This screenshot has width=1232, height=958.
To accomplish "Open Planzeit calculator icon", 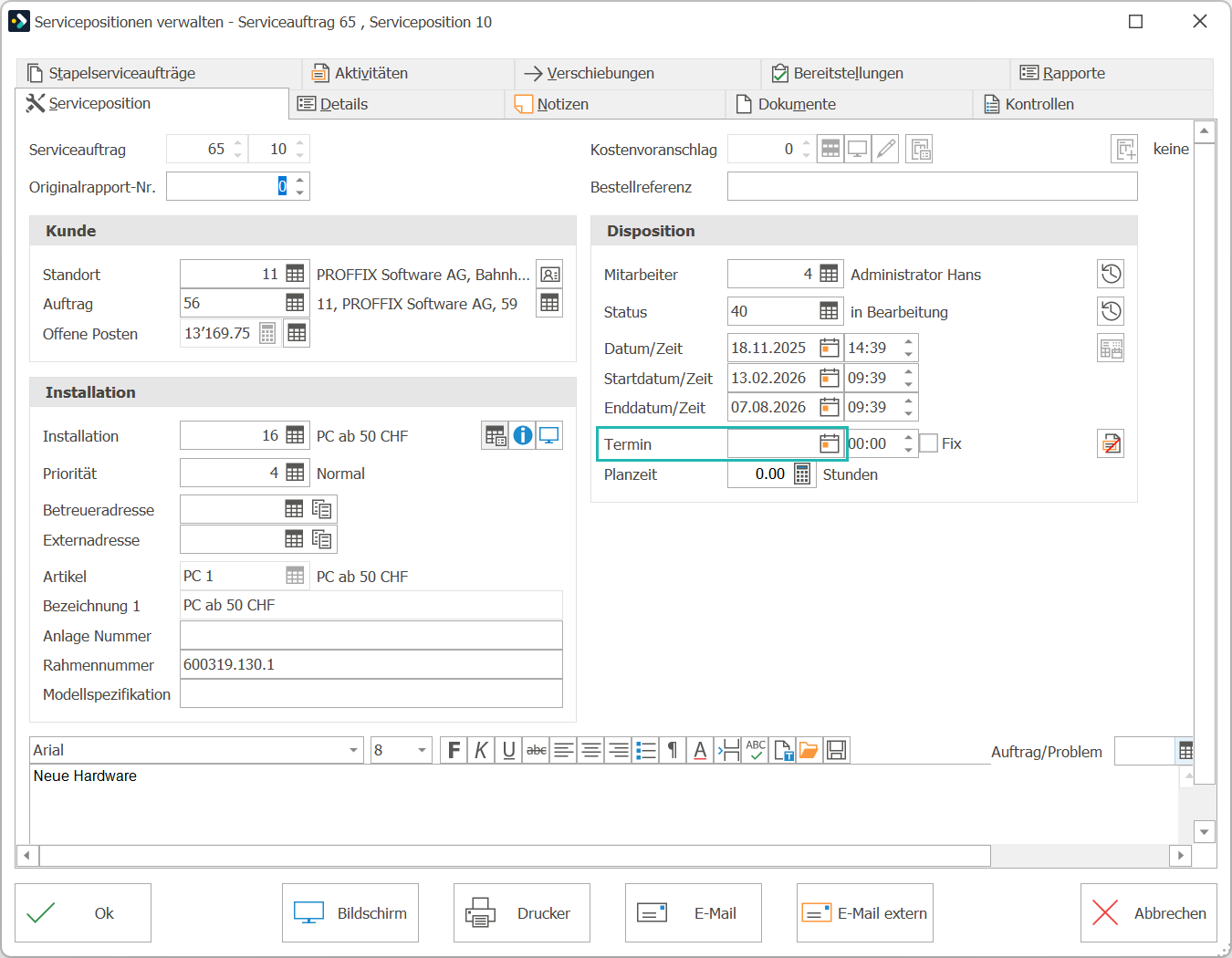I will (x=802, y=474).
